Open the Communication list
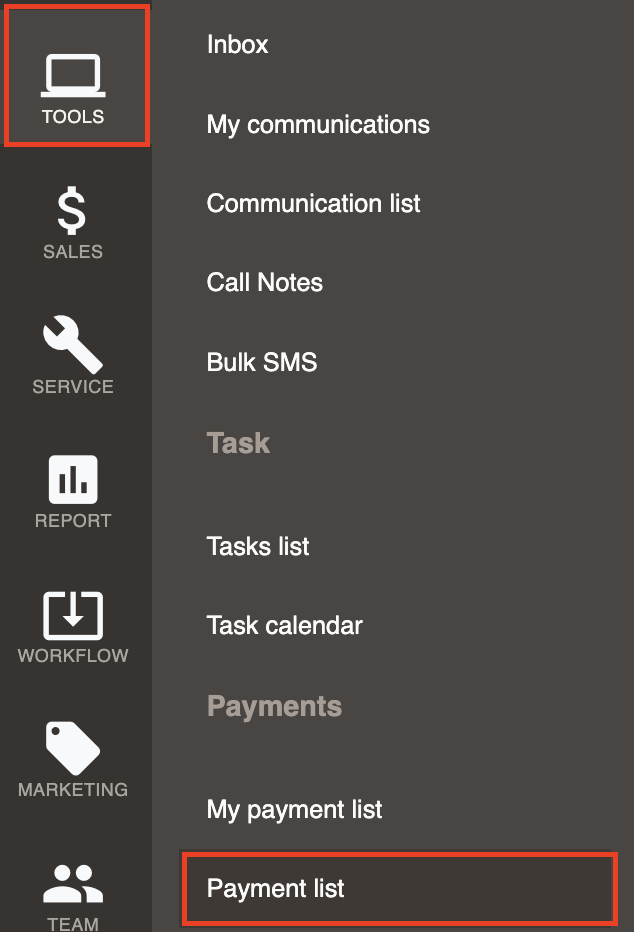The width and height of the screenshot is (634, 932). [x=313, y=203]
